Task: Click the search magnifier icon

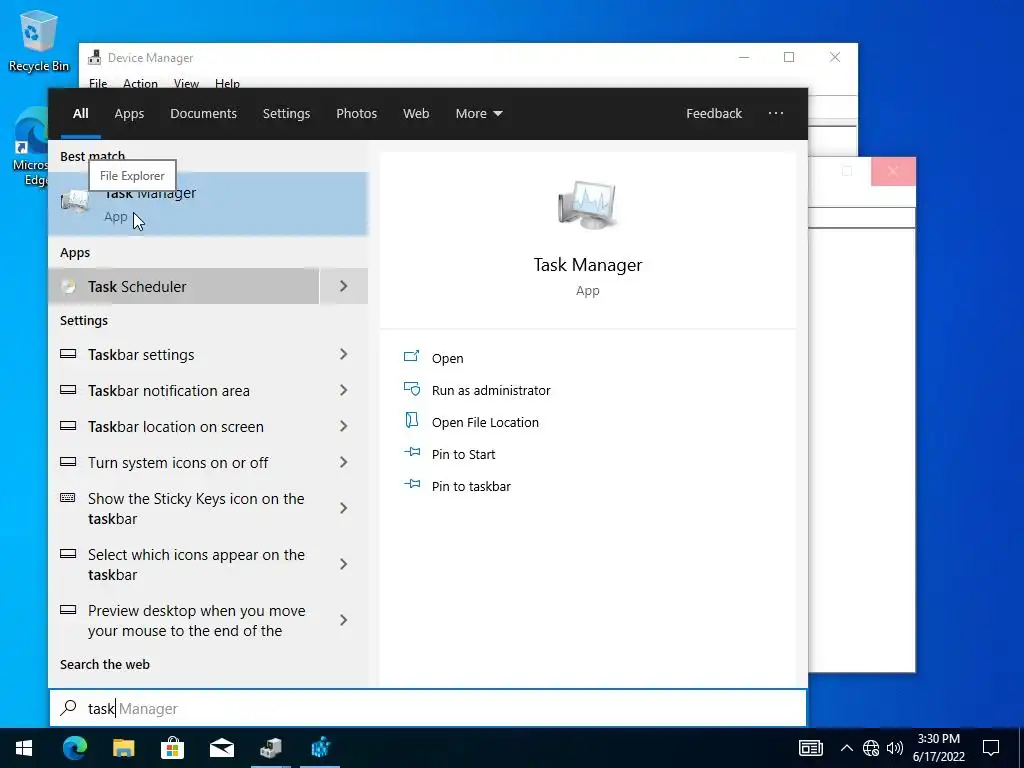Action: (69, 708)
